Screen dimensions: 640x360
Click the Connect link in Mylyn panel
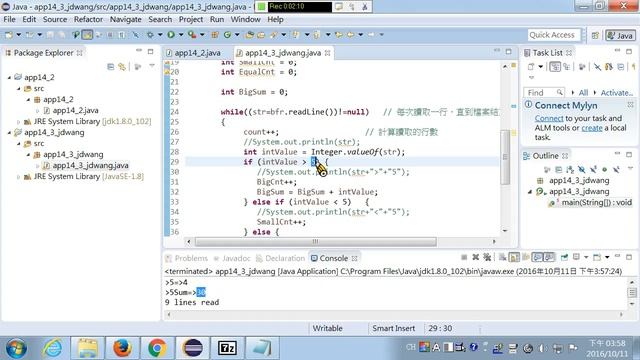coord(549,118)
